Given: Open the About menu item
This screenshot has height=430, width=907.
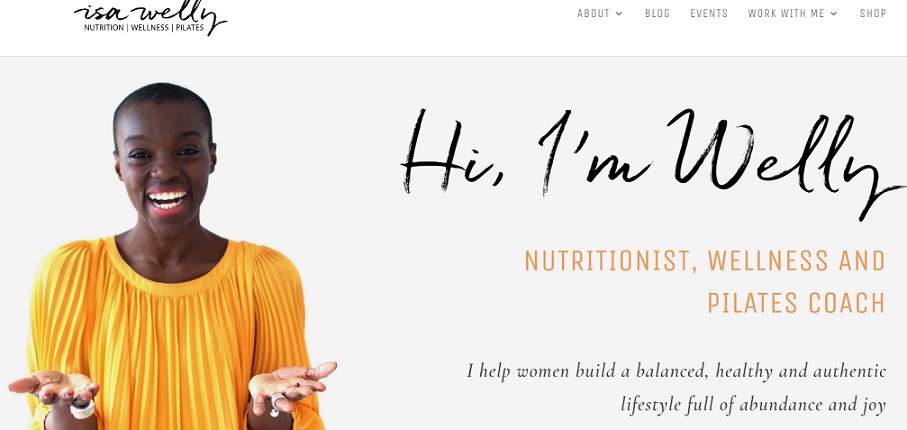Looking at the screenshot, I should tap(593, 13).
